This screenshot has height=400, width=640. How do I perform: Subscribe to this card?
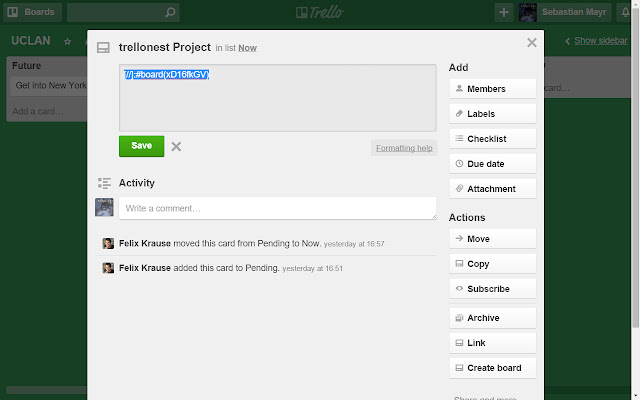pos(493,289)
